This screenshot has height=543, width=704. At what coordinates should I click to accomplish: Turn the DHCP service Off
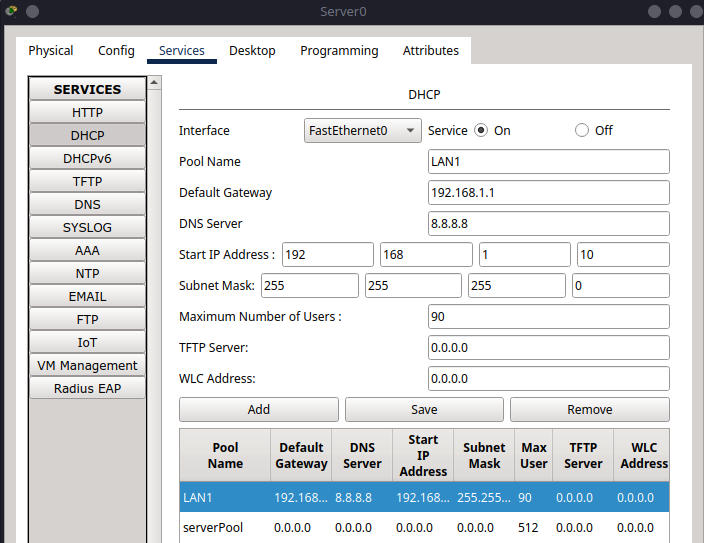click(x=582, y=130)
